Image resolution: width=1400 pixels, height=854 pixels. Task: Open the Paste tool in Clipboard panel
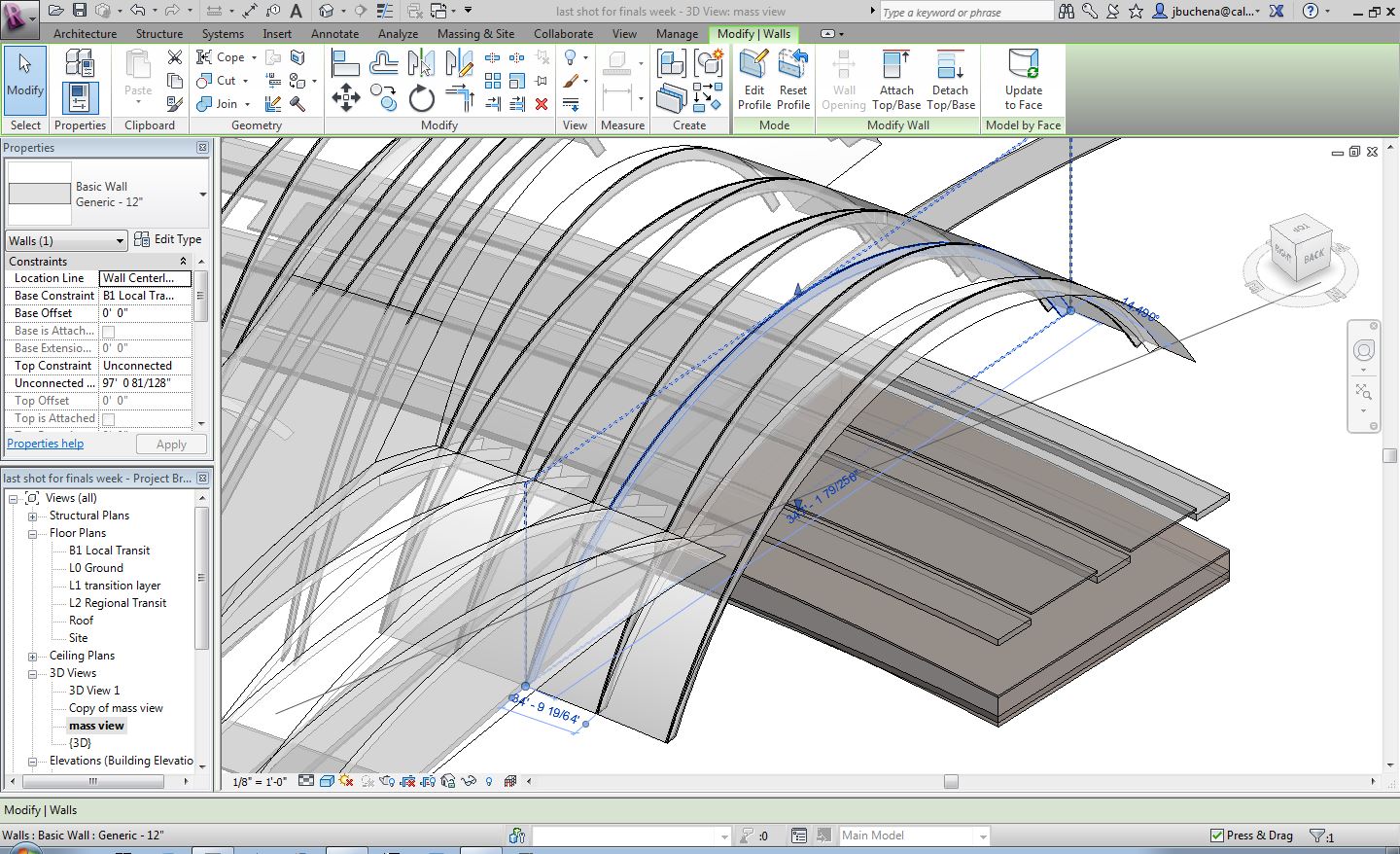(x=138, y=74)
